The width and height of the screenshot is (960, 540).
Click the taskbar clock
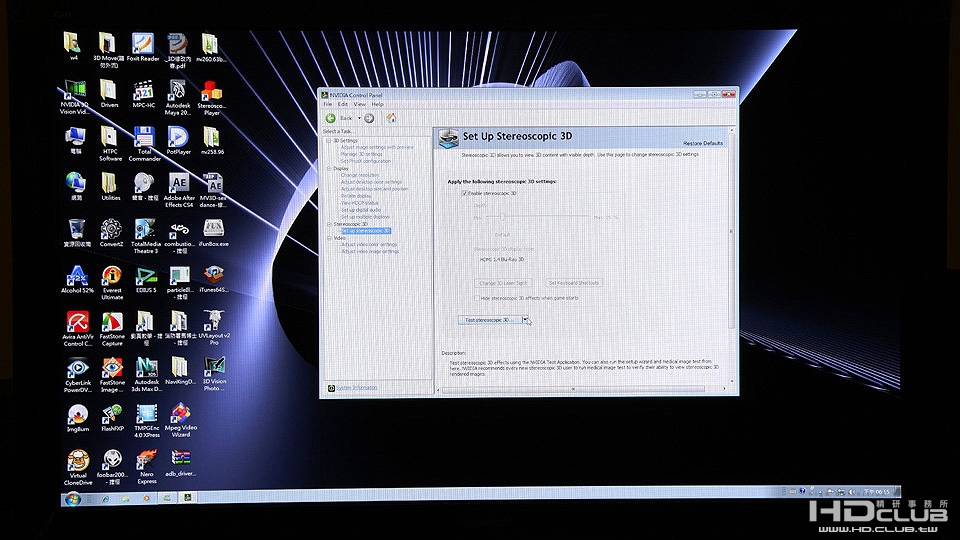pyautogui.click(x=876, y=492)
